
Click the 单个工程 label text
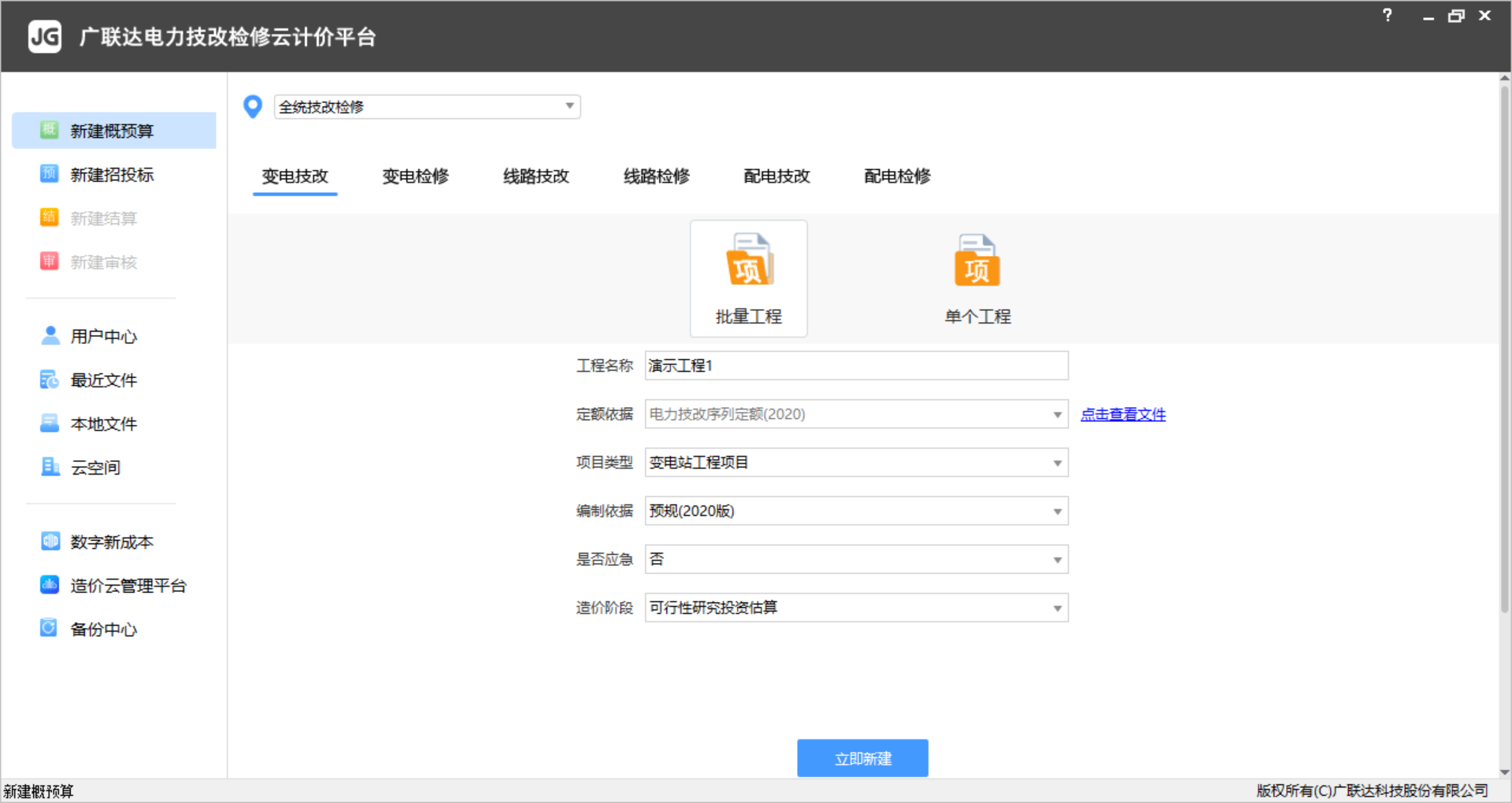(978, 316)
